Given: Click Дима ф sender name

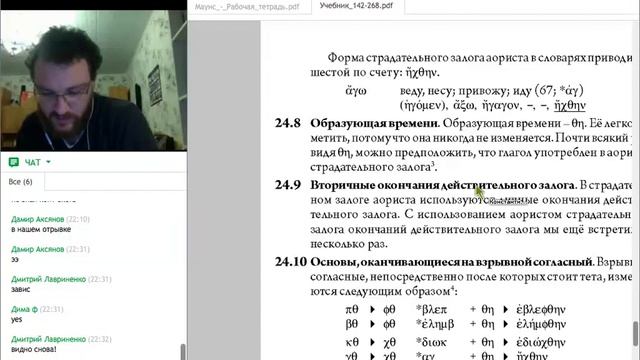Looking at the screenshot, I should pyautogui.click(x=24, y=309).
